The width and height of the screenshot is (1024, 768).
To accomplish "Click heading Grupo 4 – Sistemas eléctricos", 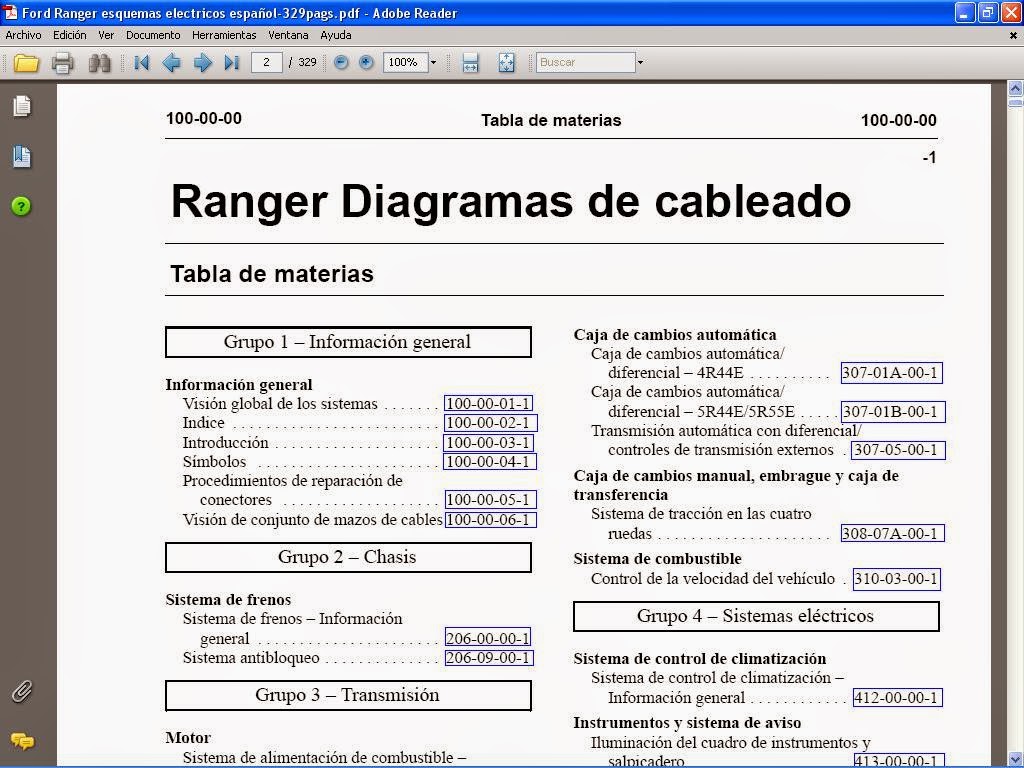I will coord(756,616).
